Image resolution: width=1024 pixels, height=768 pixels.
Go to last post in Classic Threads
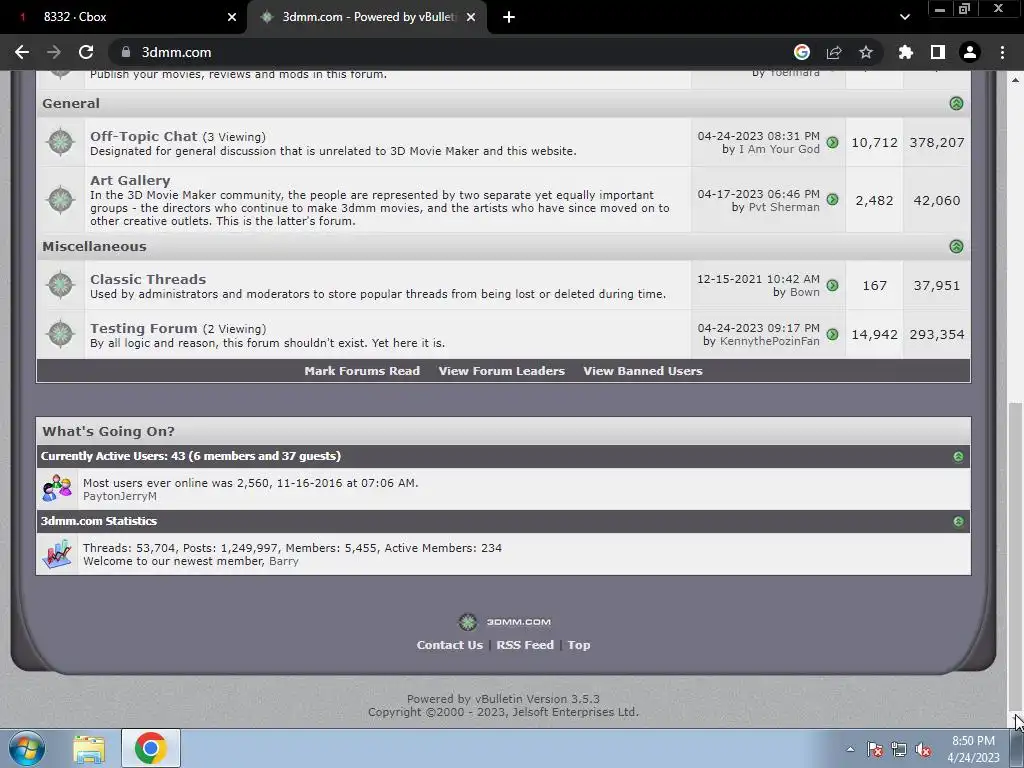pyautogui.click(x=832, y=285)
